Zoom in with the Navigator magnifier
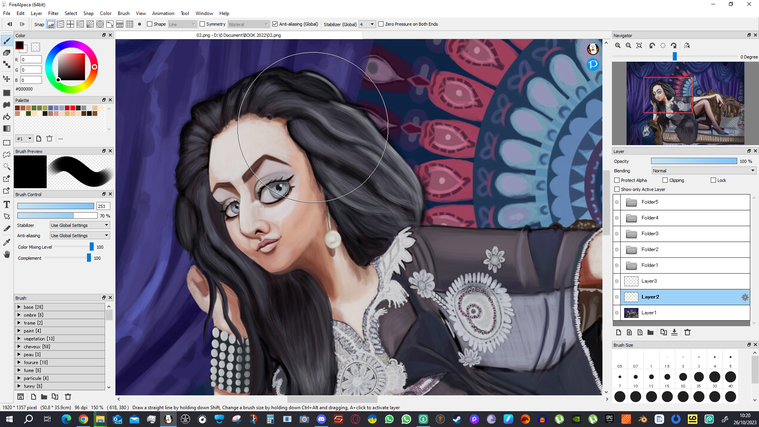The image size is (759, 427). pyautogui.click(x=618, y=45)
